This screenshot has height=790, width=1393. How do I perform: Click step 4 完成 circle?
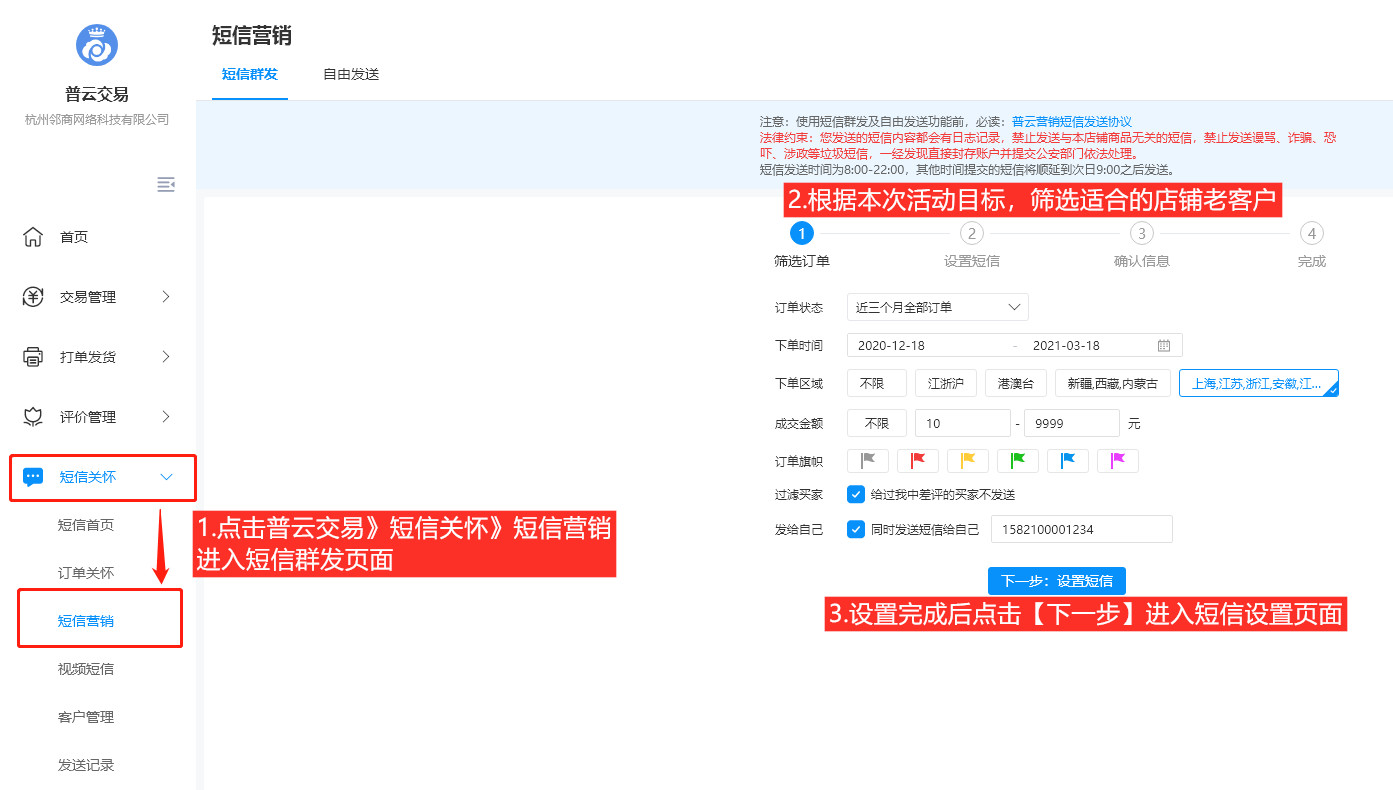point(1311,233)
